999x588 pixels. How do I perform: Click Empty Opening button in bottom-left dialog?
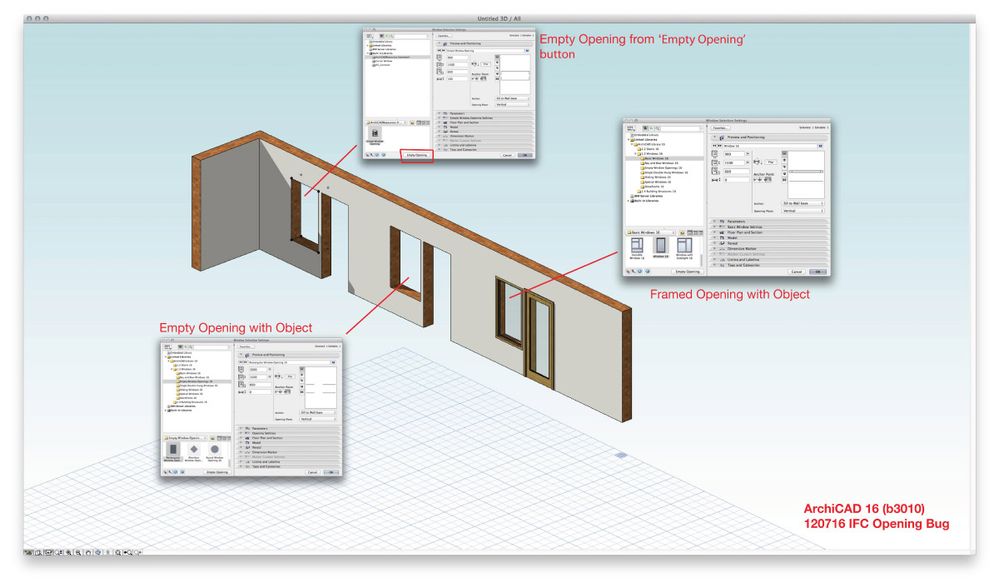tap(217, 472)
